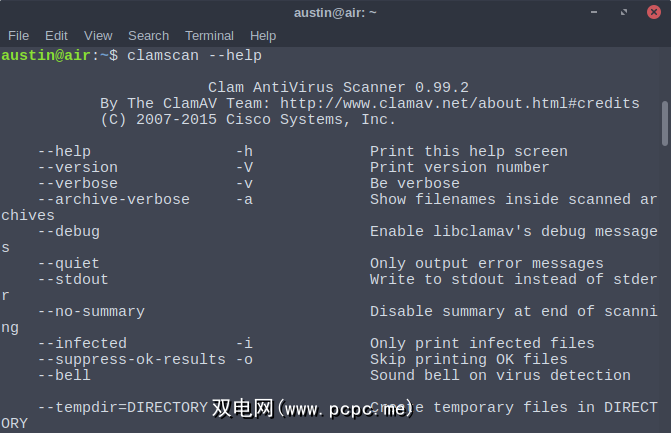Close the terminal with the red button

[655, 12]
